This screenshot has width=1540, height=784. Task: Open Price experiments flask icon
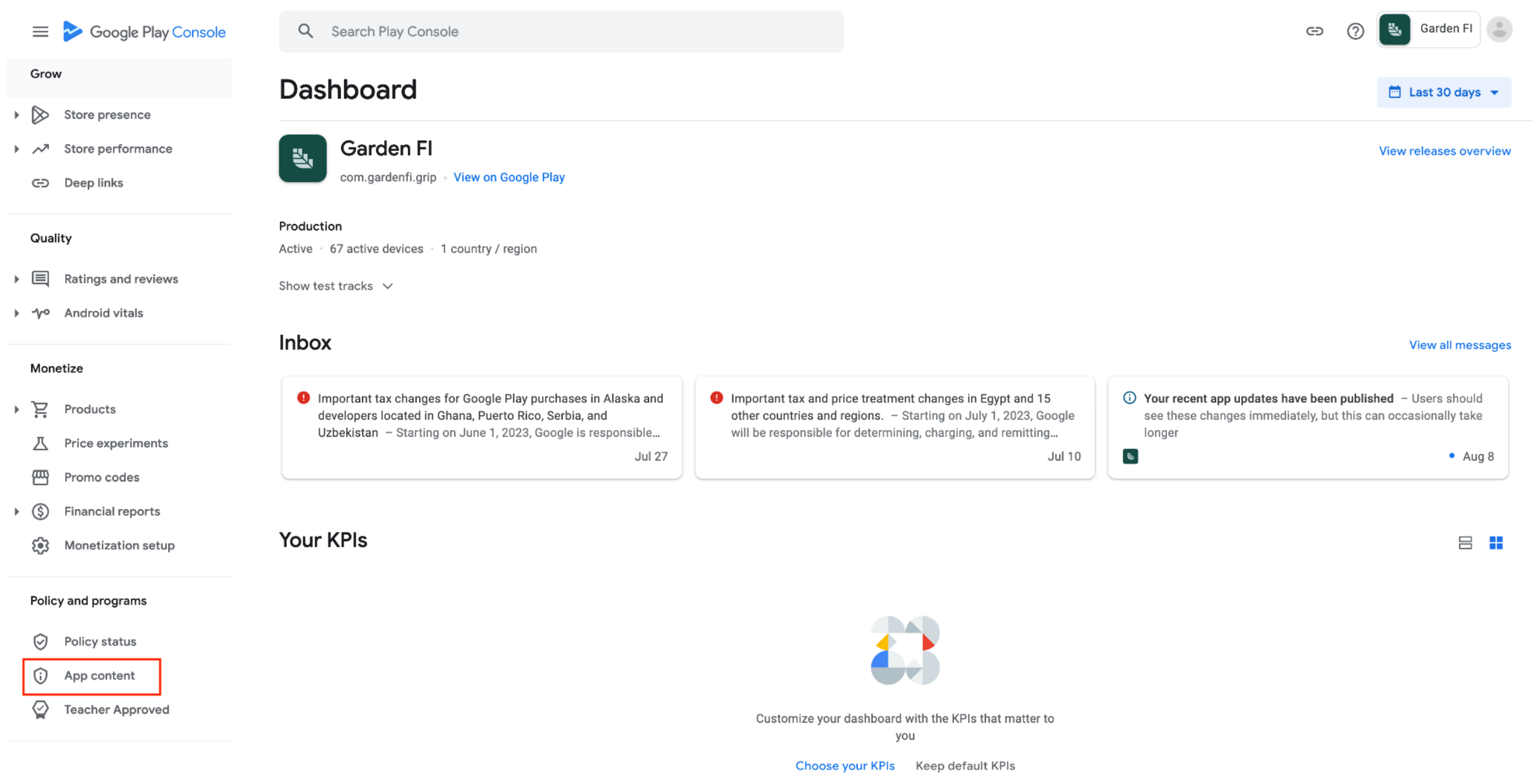click(40, 444)
